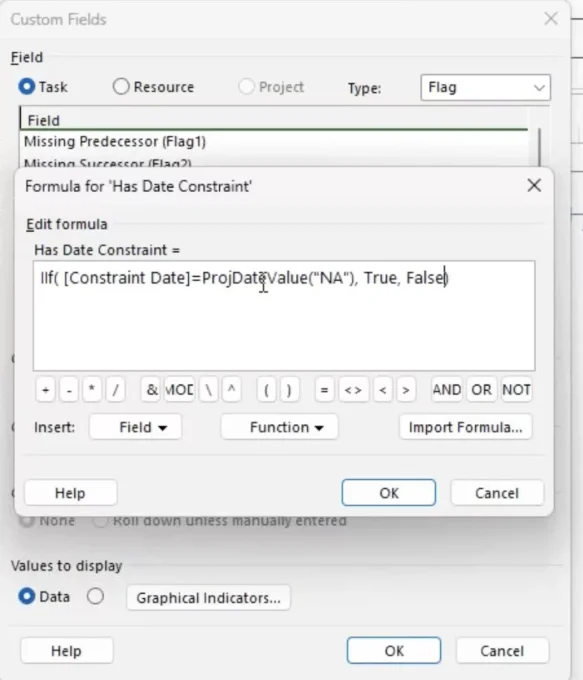The height and width of the screenshot is (680, 583).
Task: Click the Field column header
Action: point(273,120)
